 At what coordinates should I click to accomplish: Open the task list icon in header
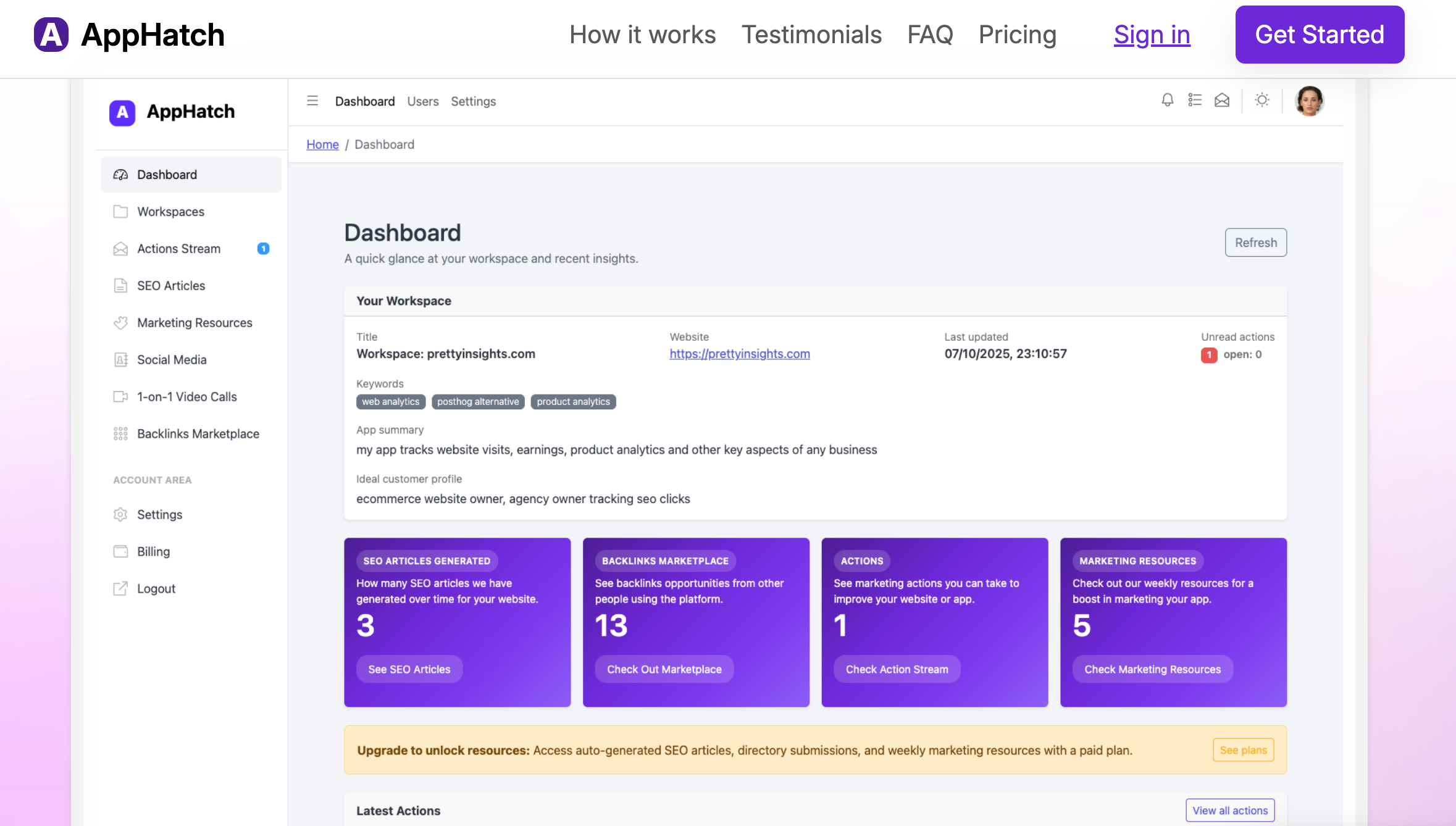tap(1194, 100)
